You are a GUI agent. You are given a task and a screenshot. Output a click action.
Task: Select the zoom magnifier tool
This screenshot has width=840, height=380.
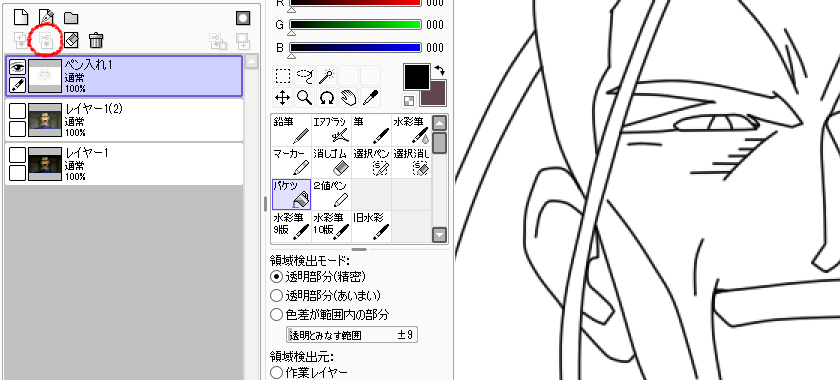(x=305, y=98)
